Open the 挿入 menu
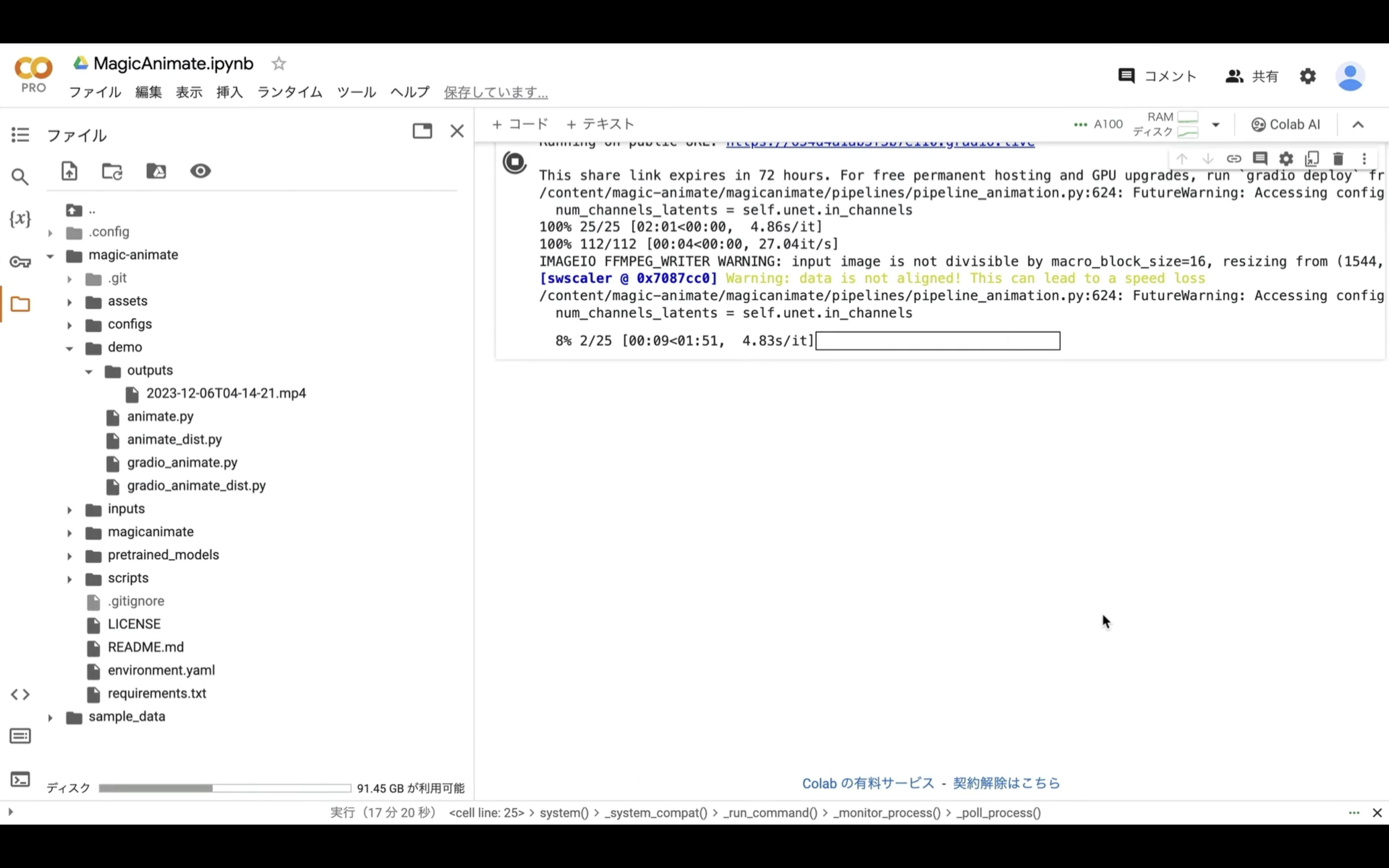 (x=230, y=92)
